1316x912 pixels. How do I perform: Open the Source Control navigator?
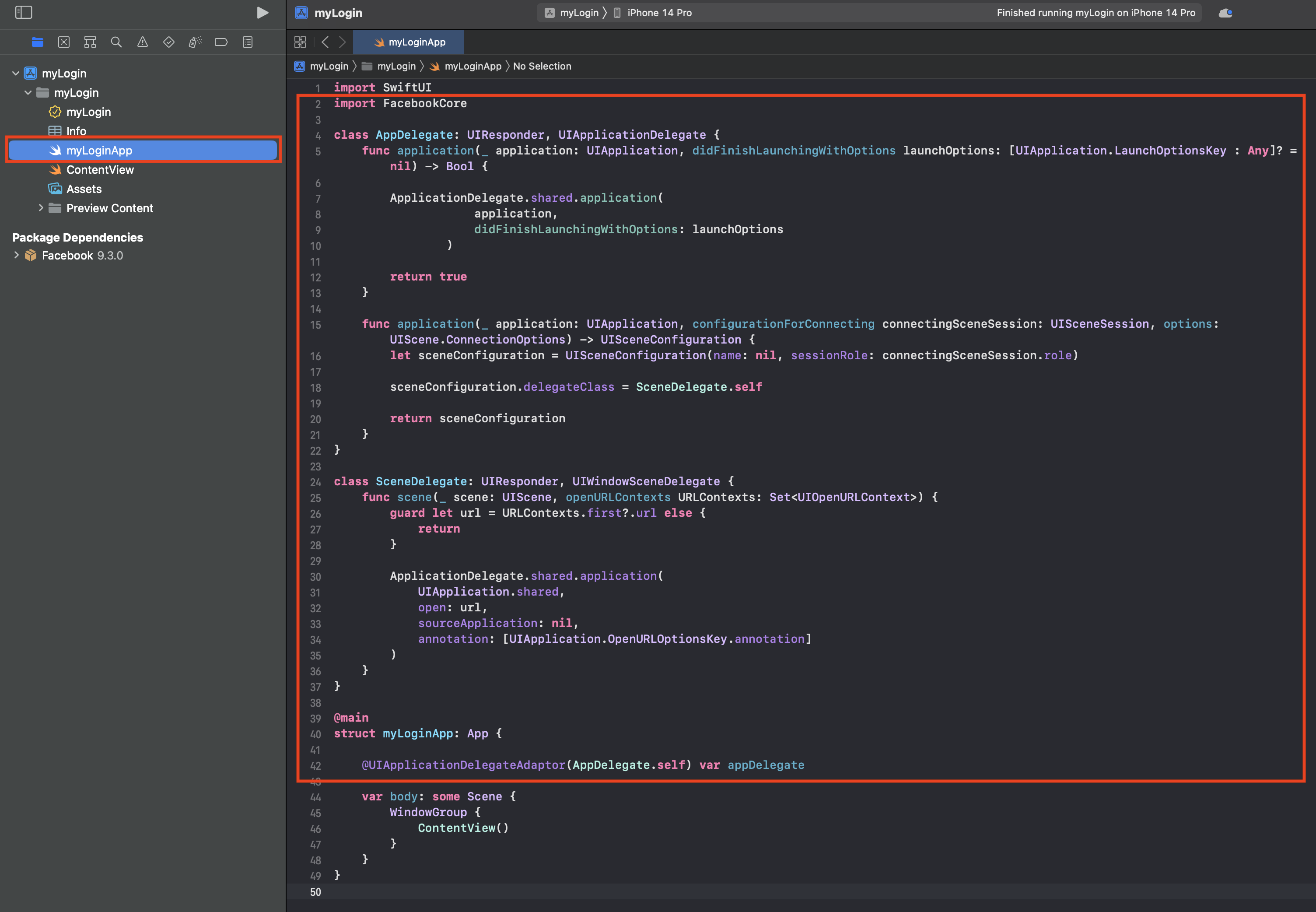tap(64, 42)
